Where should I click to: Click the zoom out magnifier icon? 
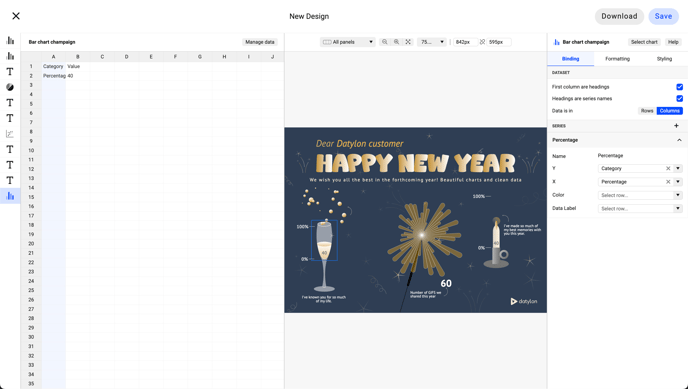(384, 42)
